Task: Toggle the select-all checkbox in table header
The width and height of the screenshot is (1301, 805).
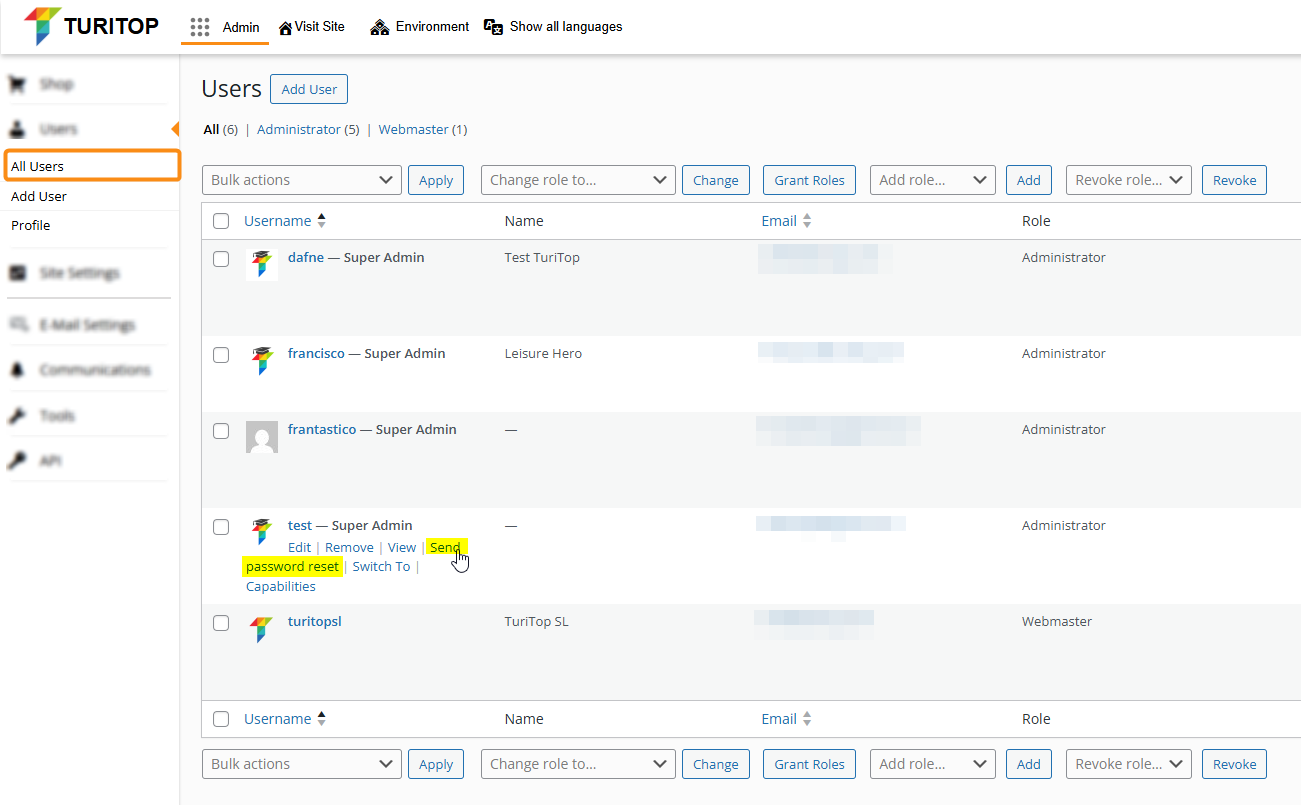Action: [221, 221]
